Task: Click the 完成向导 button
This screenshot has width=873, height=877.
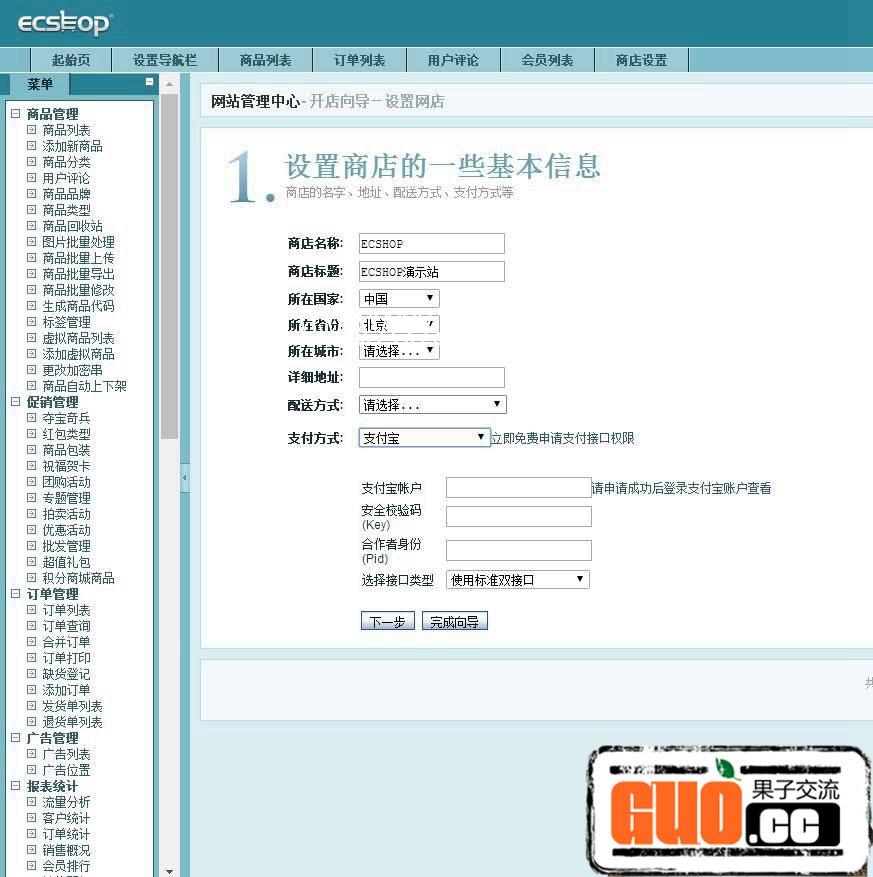Action: (454, 621)
